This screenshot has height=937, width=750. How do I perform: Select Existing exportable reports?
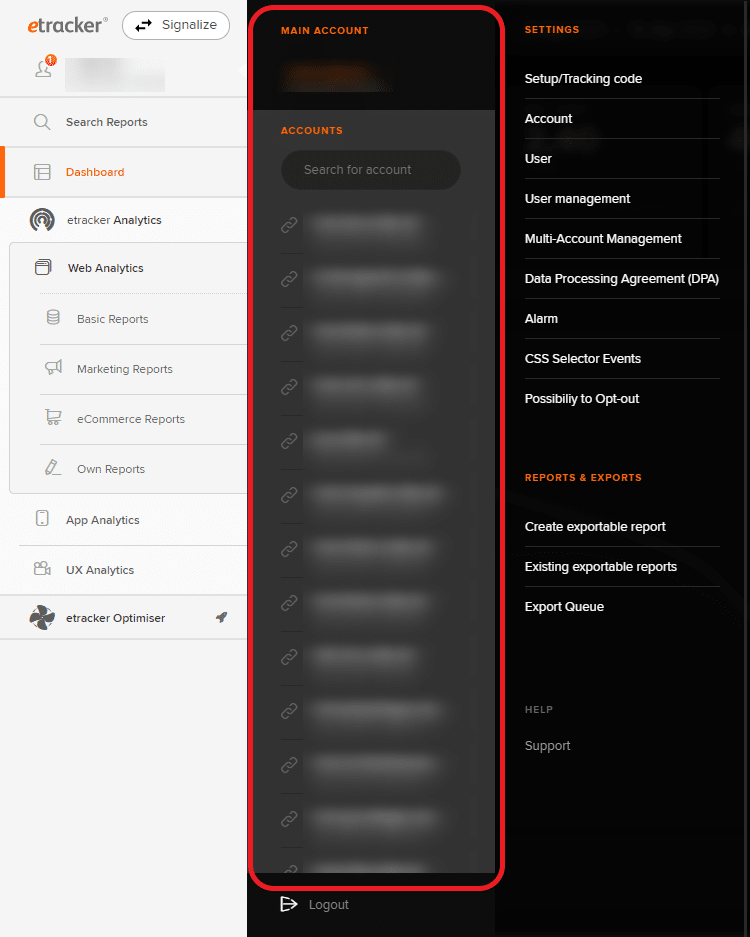[601, 567]
